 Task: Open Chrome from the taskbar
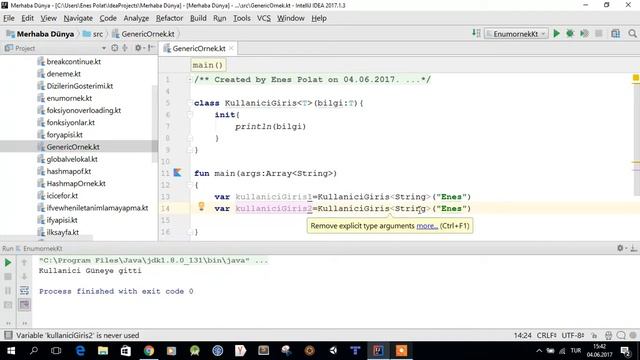pyautogui.click(x=149, y=351)
